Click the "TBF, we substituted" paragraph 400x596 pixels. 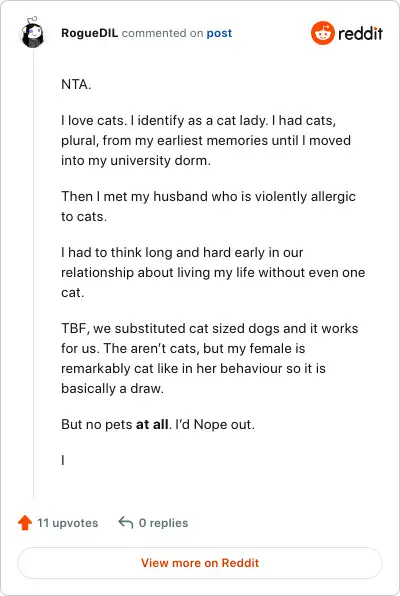(210, 358)
